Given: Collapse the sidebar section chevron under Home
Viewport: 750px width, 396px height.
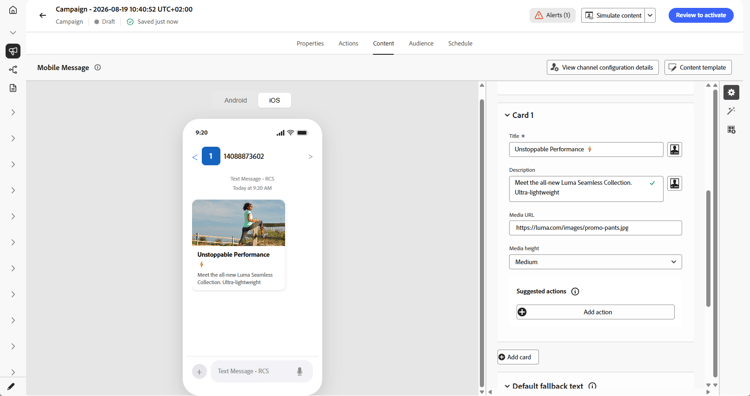Looking at the screenshot, I should point(13,33).
